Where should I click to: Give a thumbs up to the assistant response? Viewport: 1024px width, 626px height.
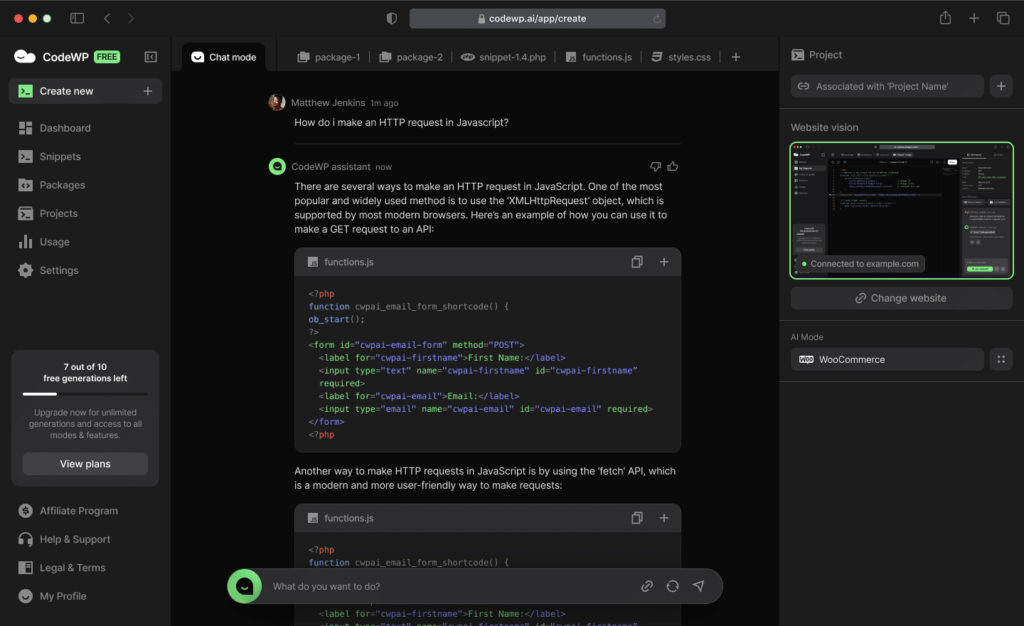[673, 166]
